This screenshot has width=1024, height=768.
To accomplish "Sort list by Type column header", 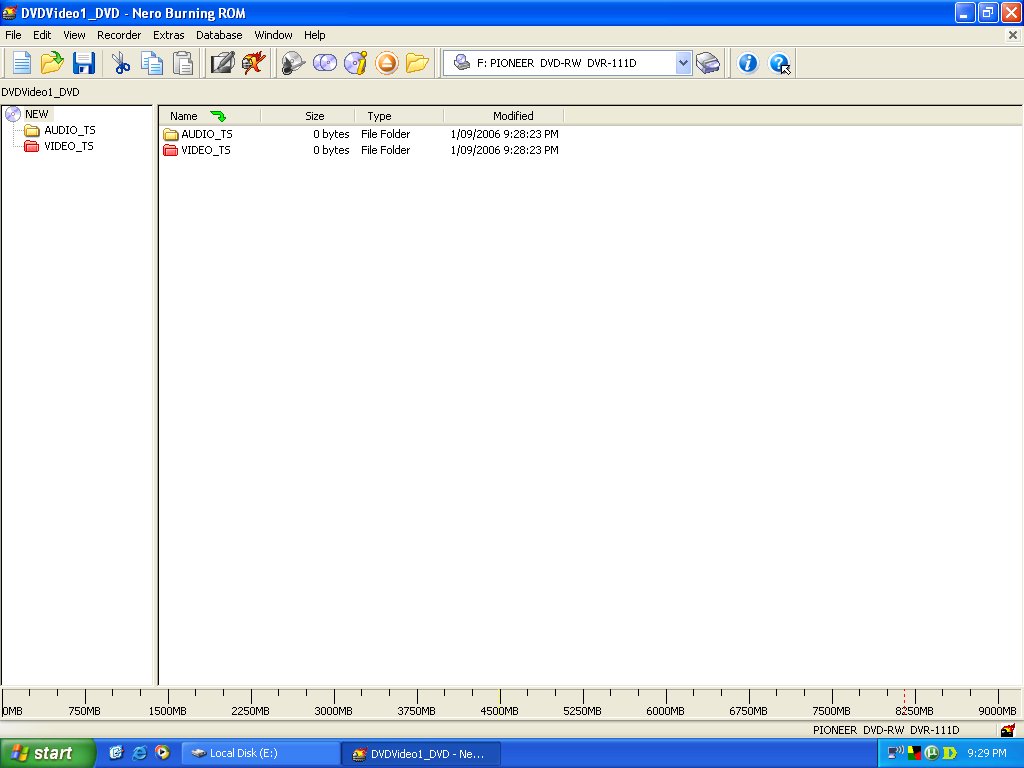I will coord(399,116).
